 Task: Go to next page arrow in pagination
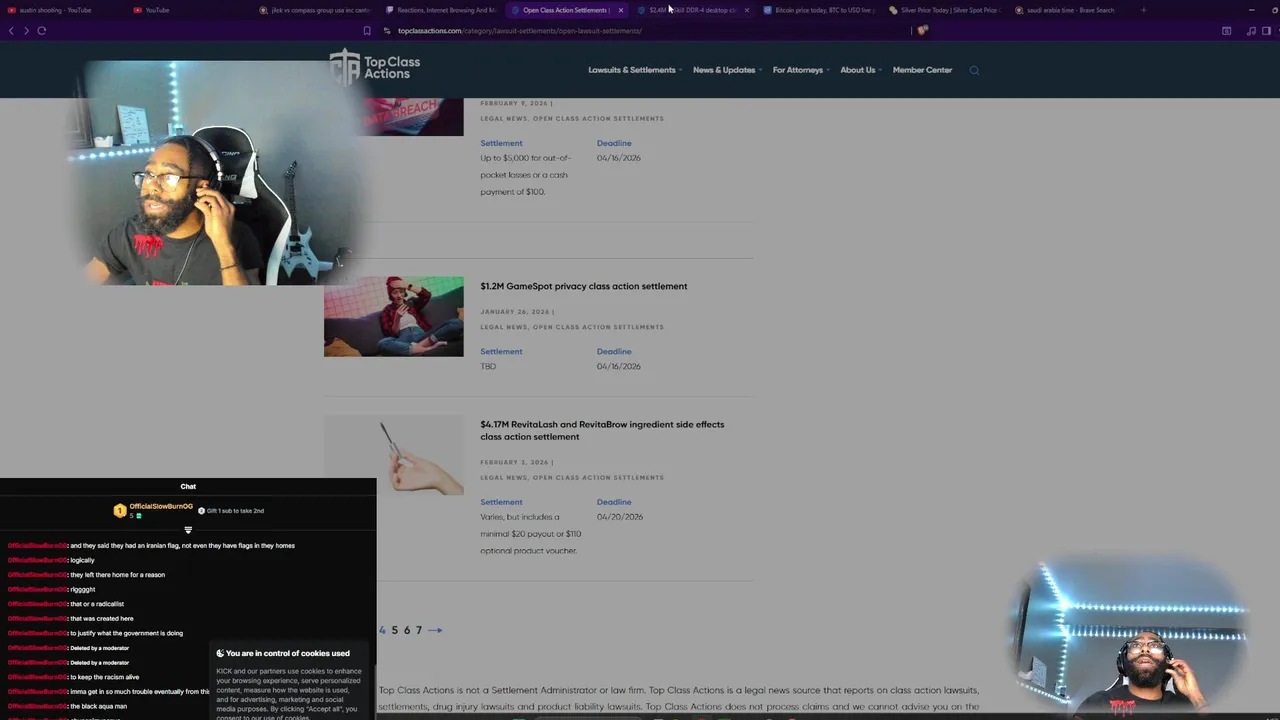point(435,630)
